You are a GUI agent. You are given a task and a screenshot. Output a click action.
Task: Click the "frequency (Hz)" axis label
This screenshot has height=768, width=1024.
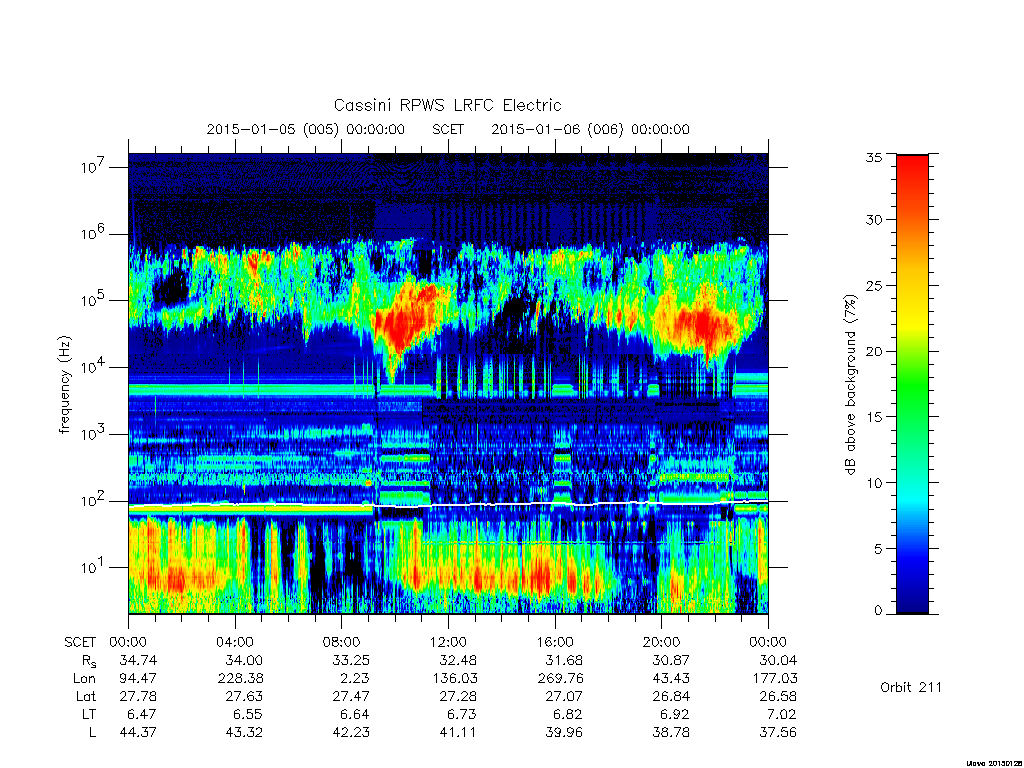click(x=64, y=385)
